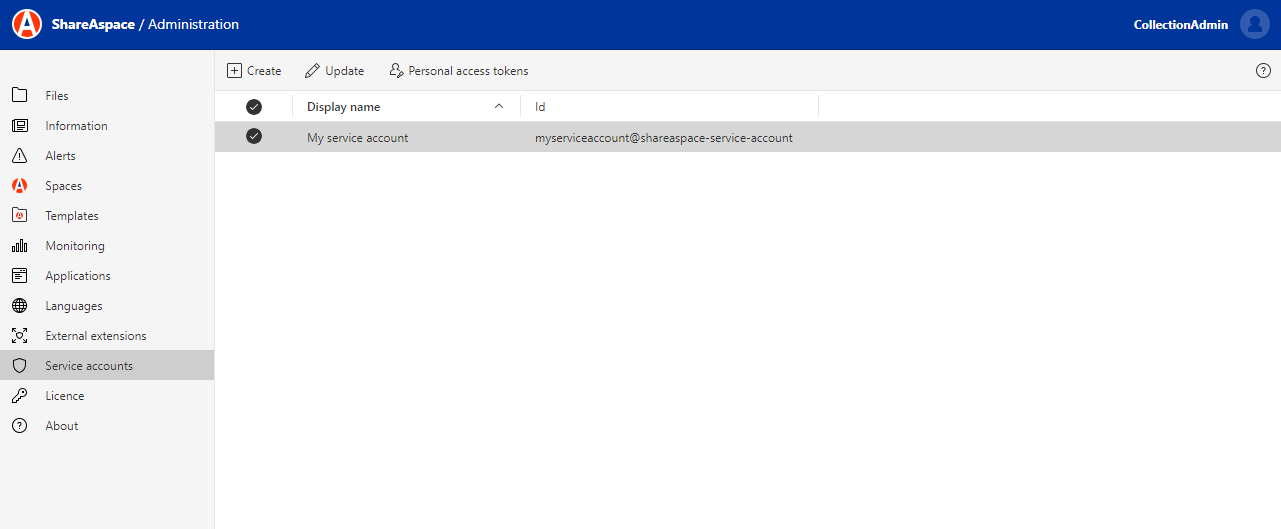Click the Files folder icon
This screenshot has width=1281, height=529.
[19, 96]
